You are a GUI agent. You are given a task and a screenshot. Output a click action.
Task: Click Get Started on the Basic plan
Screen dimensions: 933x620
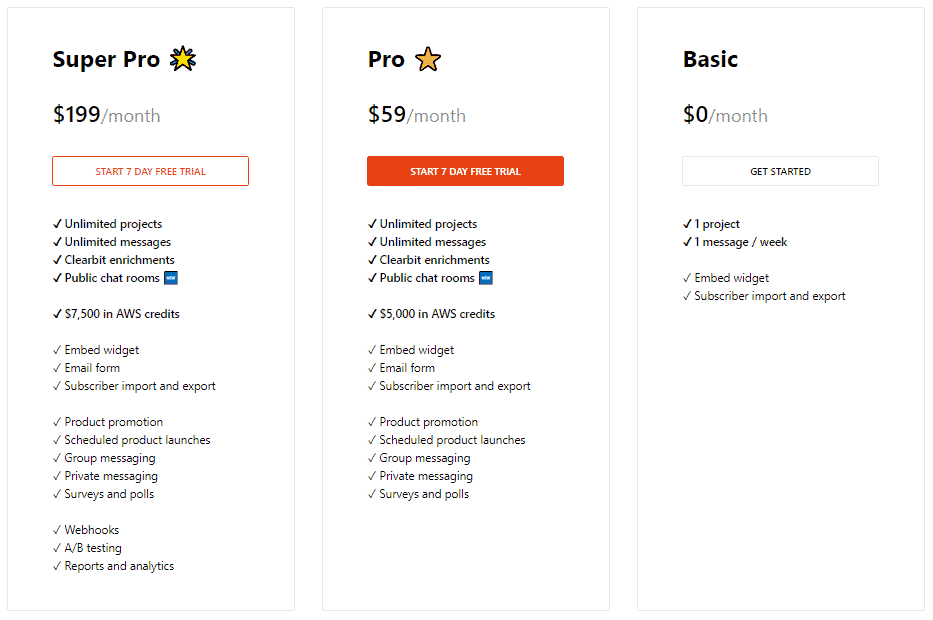[x=780, y=171]
